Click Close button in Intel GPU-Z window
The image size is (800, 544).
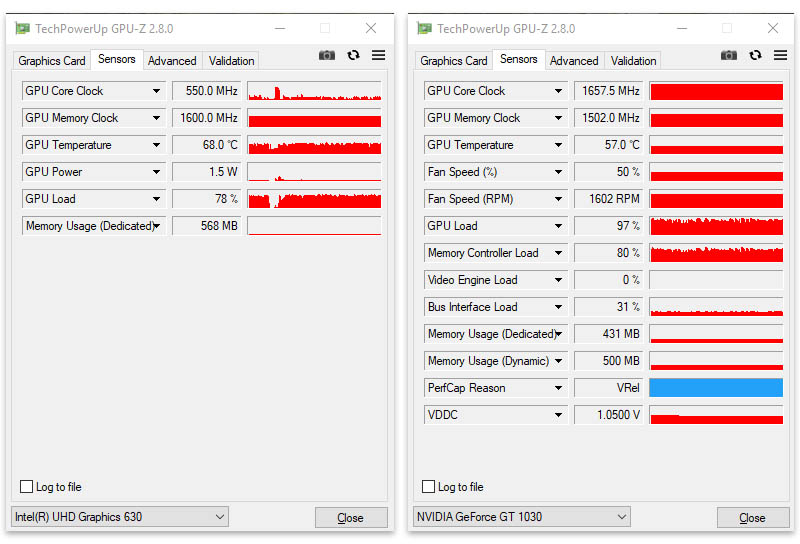(351, 517)
